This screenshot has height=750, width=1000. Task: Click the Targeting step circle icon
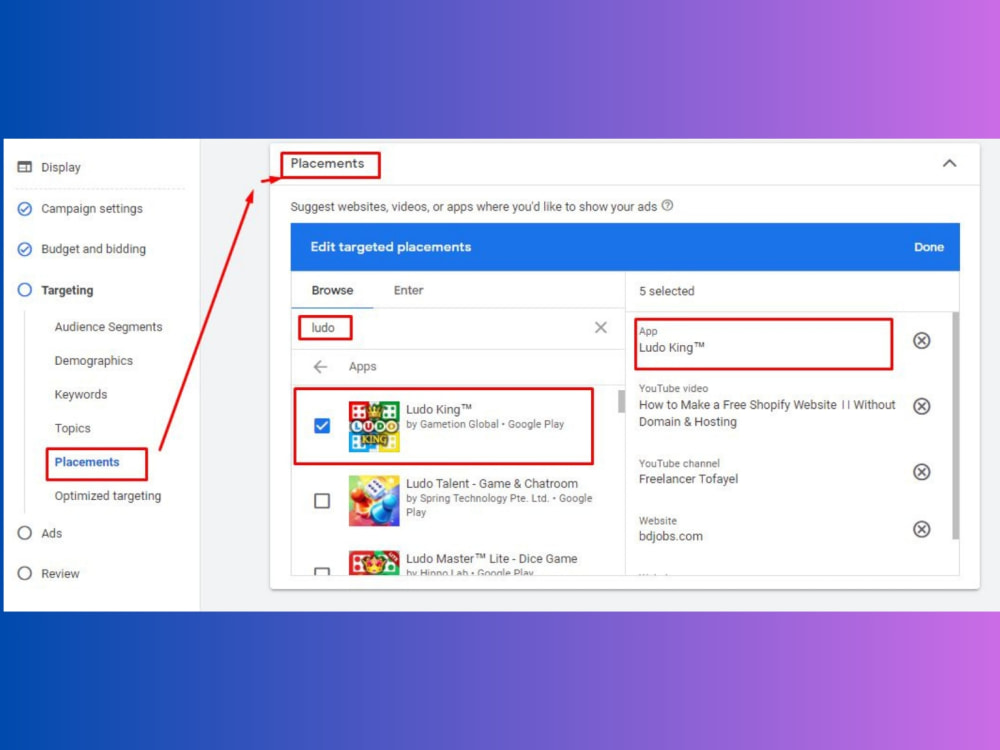[x=25, y=290]
